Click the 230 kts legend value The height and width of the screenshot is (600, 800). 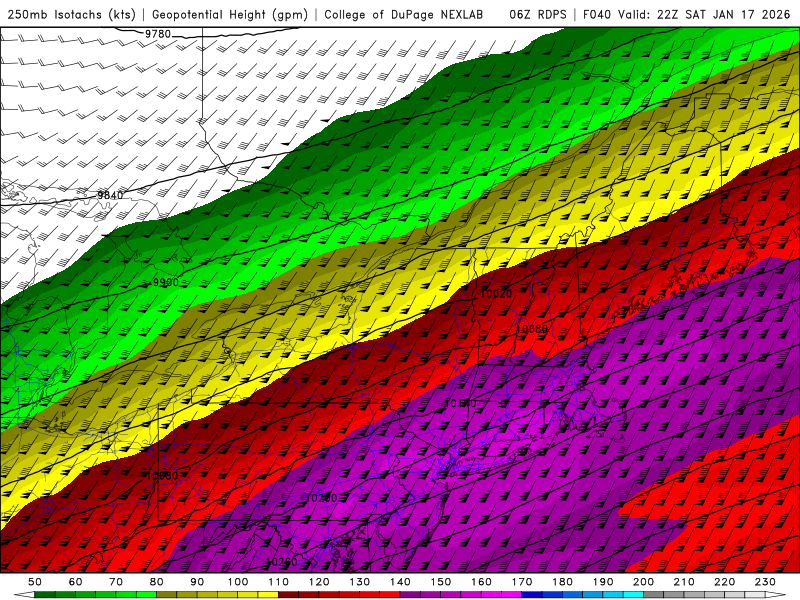(766, 582)
